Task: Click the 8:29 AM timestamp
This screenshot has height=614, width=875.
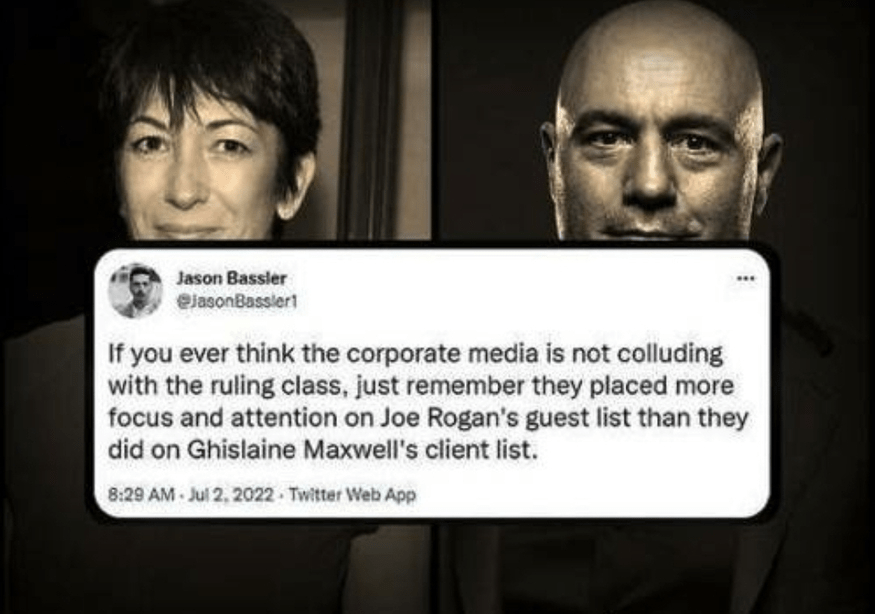Action: [x=140, y=495]
